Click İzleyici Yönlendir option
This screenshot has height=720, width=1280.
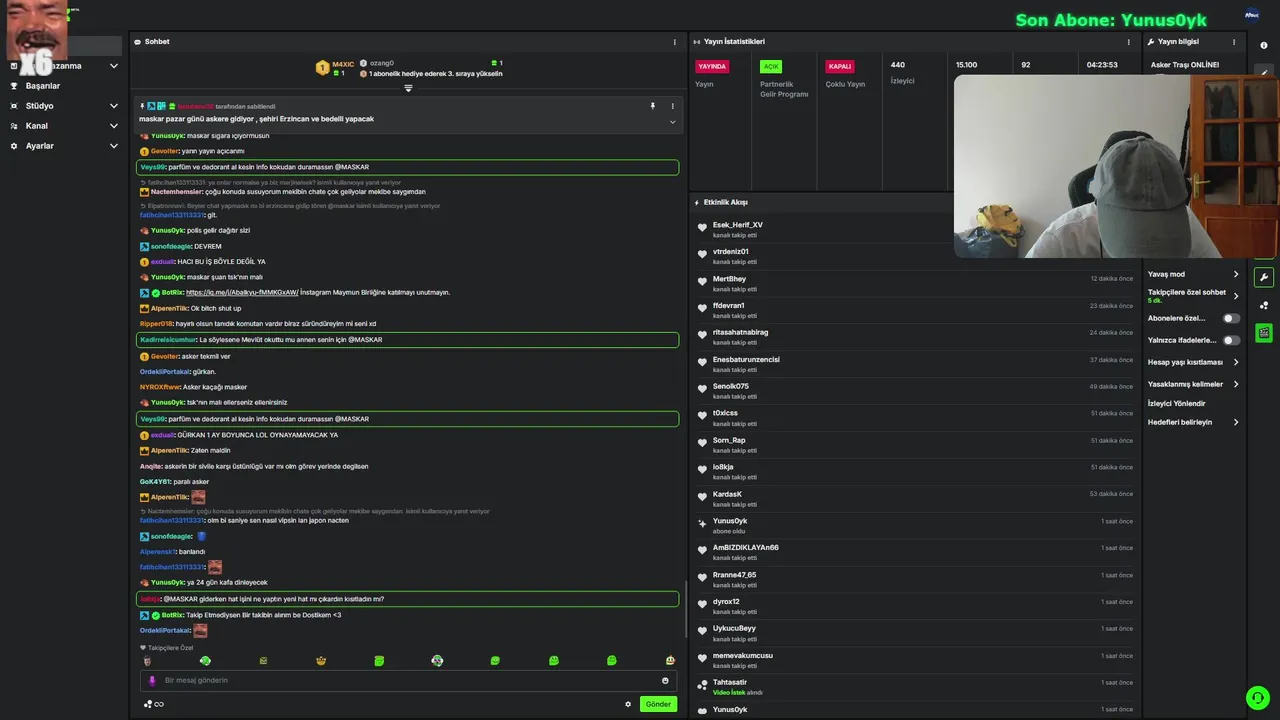coord(1177,404)
